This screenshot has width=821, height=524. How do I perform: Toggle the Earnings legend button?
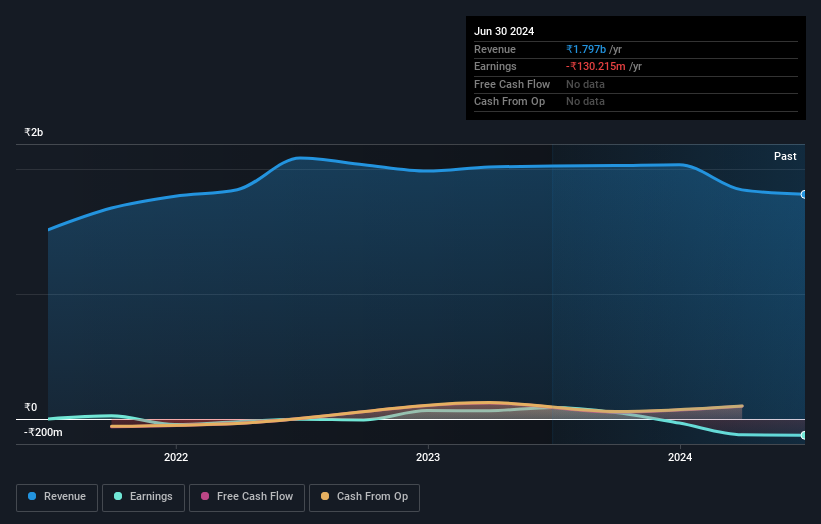click(143, 497)
